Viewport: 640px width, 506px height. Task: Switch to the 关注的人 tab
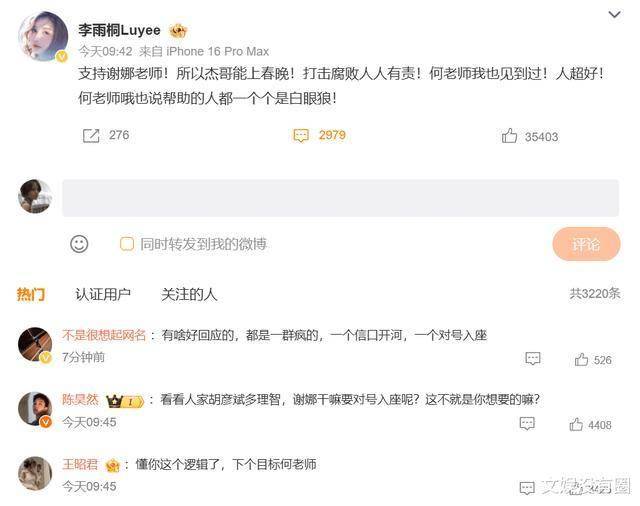click(x=189, y=294)
